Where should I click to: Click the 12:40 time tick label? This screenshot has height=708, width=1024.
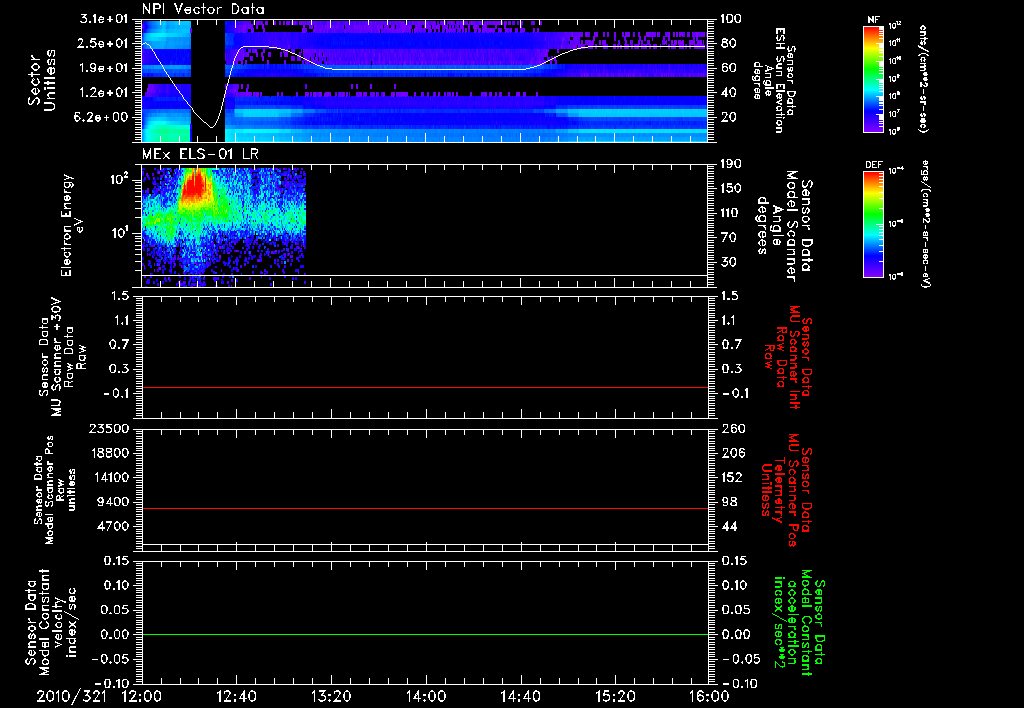point(236,696)
